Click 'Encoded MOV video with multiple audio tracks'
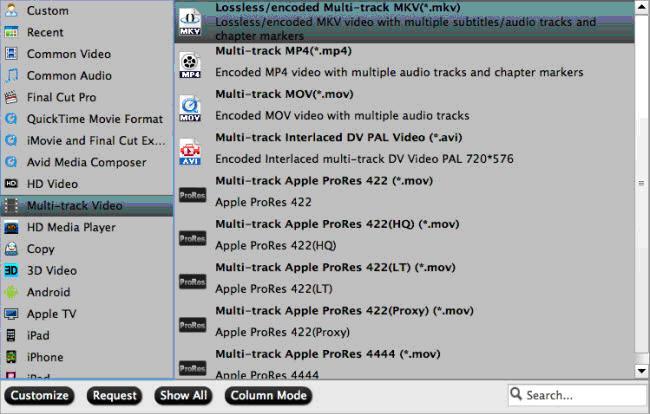650x414 pixels. click(x=342, y=115)
